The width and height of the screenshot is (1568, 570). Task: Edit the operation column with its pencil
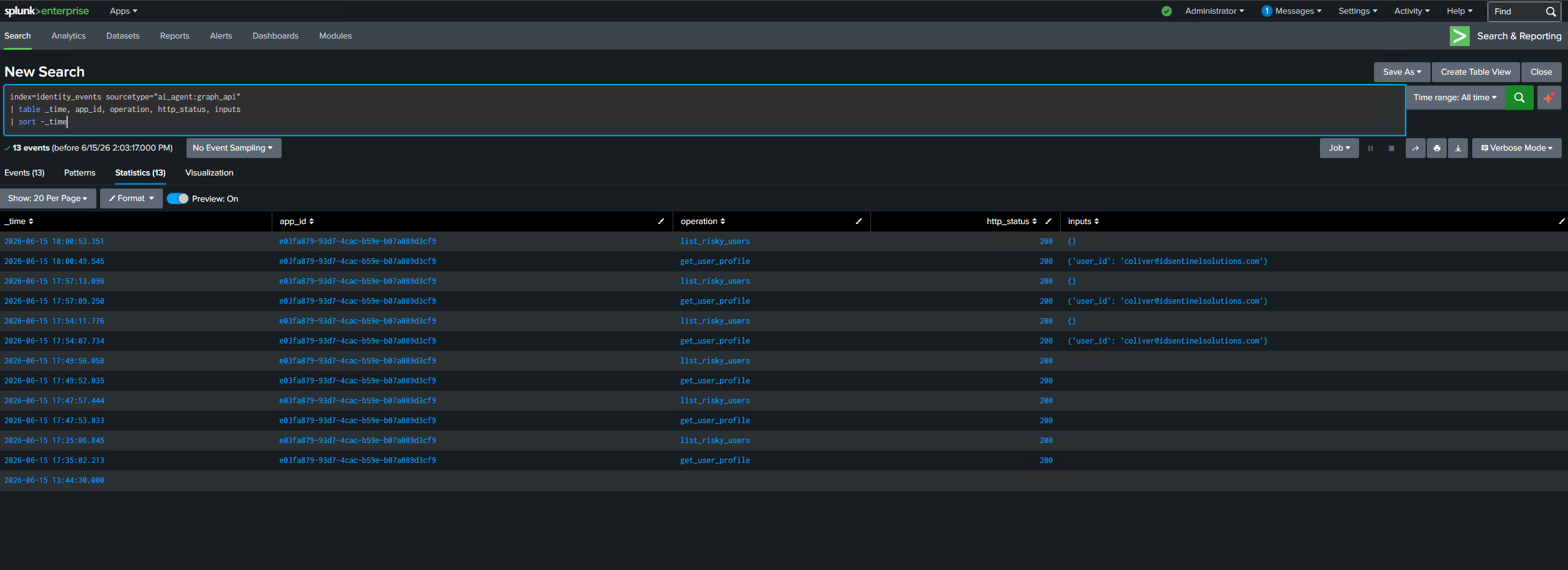tap(859, 222)
